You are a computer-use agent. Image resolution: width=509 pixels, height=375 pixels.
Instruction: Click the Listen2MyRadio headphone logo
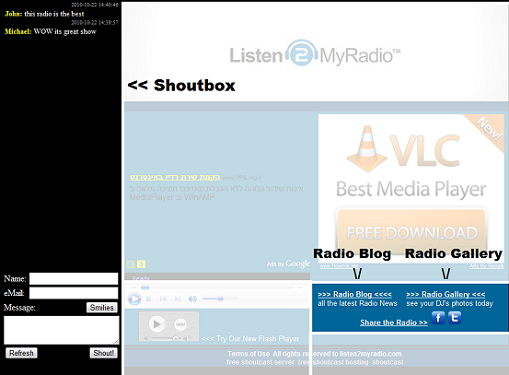click(301, 53)
